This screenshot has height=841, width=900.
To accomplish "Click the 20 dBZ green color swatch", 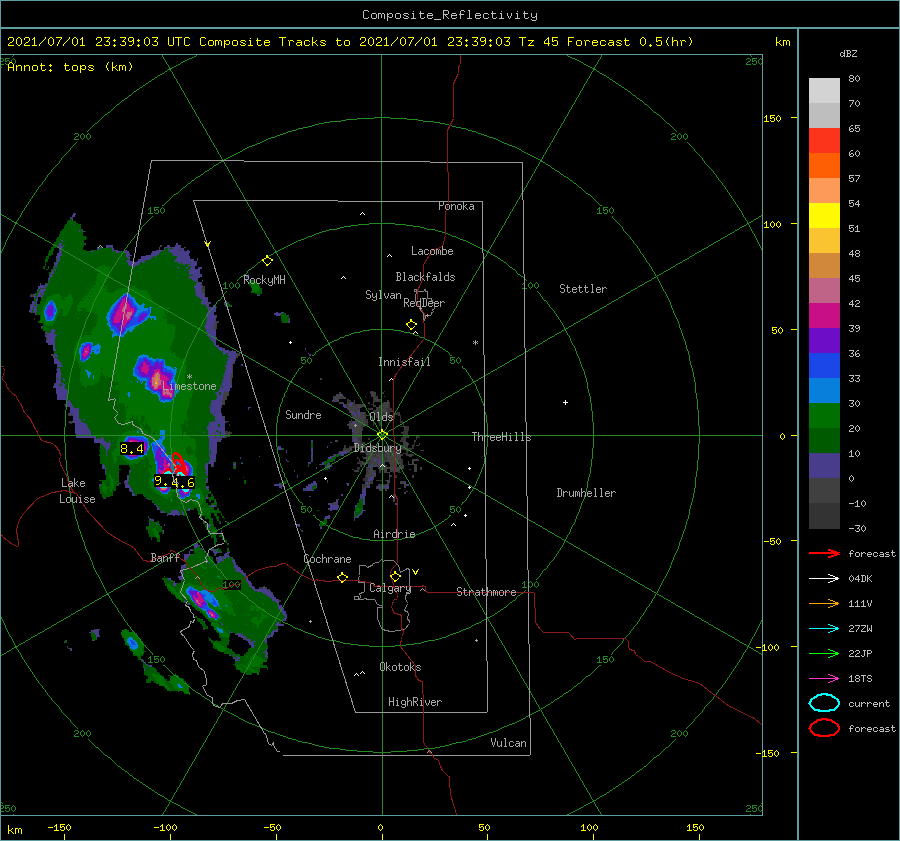I will (x=824, y=416).
